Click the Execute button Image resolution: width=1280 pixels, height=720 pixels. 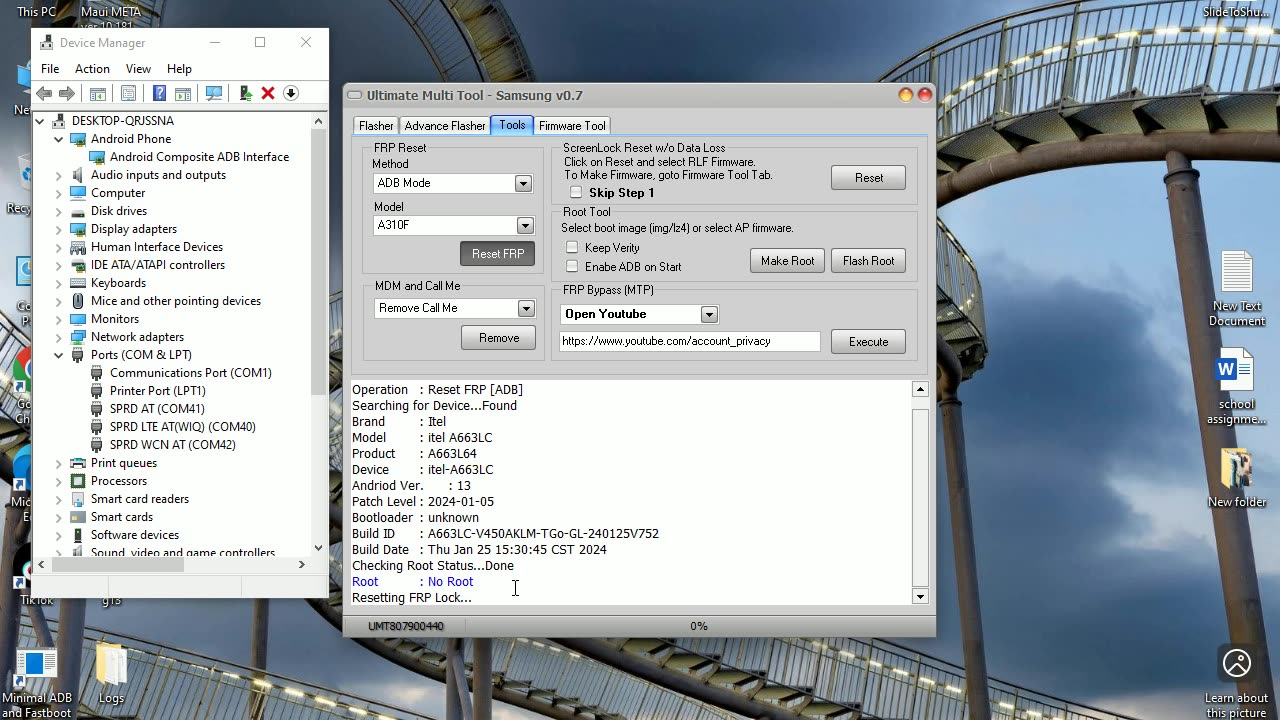(868, 342)
